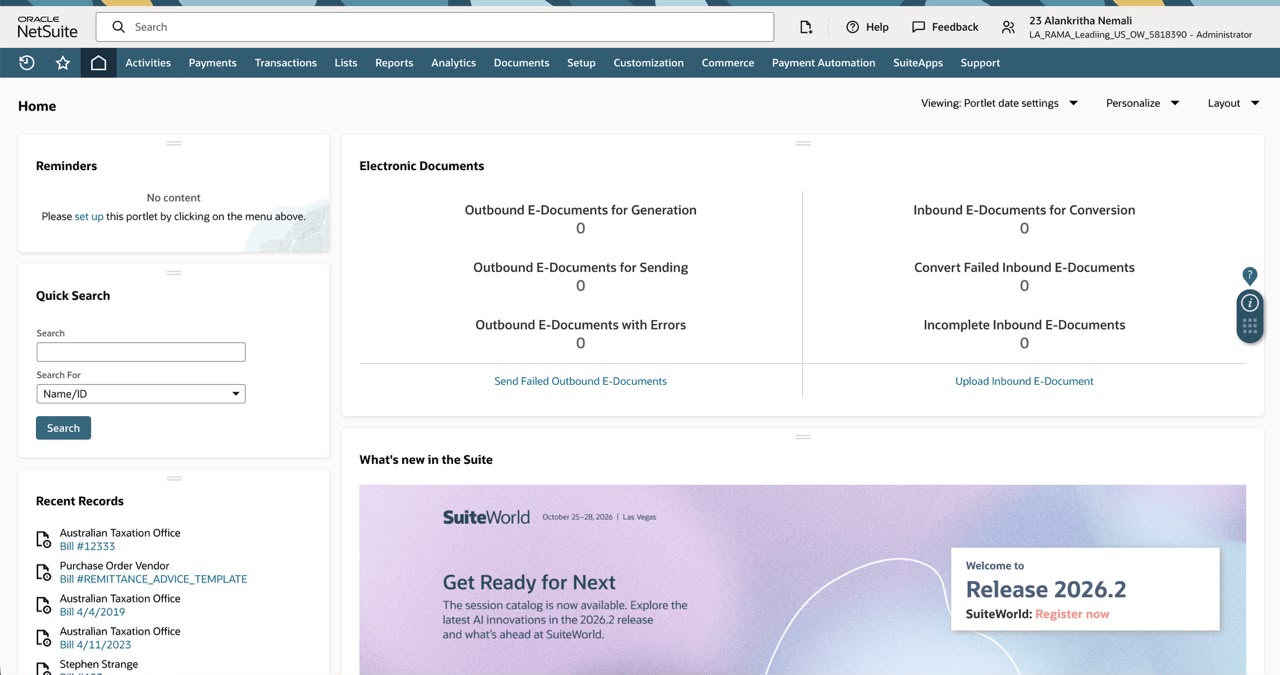Viewport: 1280px width, 675px height.
Task: Click the Purchase Order Vendor record icon
Action: click(43, 573)
